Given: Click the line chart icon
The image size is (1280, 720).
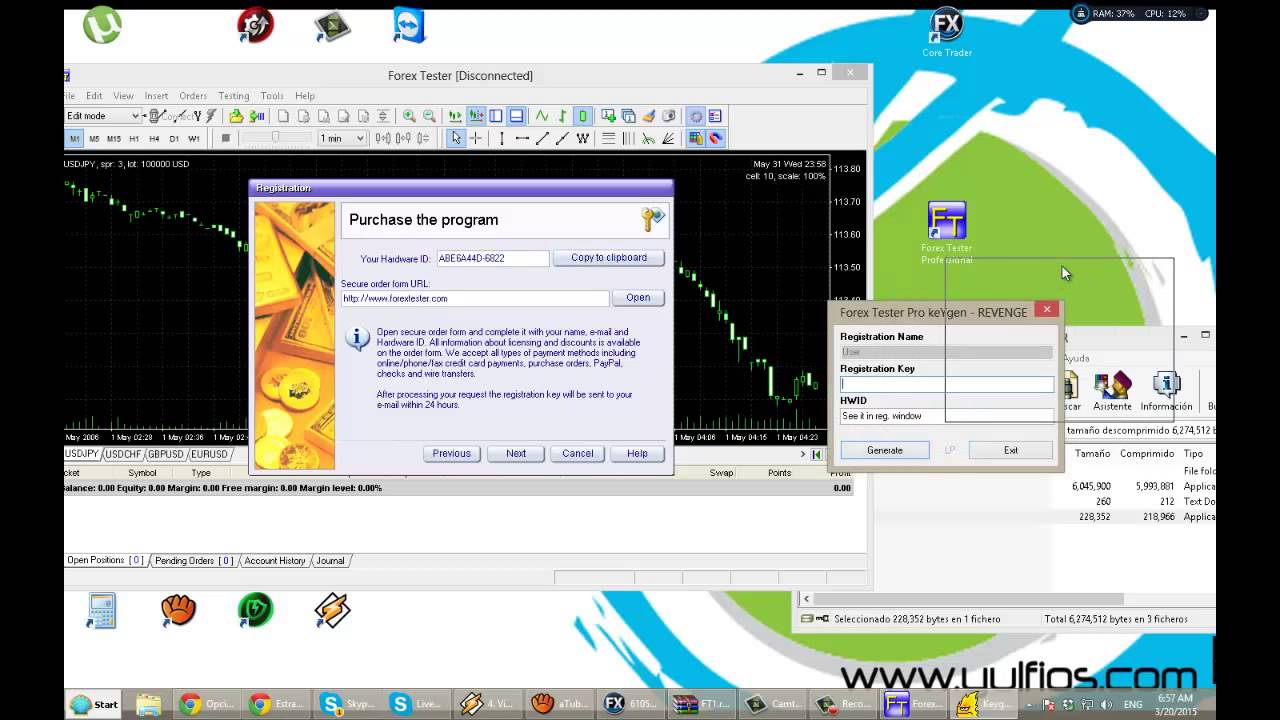Looking at the screenshot, I should [542, 116].
